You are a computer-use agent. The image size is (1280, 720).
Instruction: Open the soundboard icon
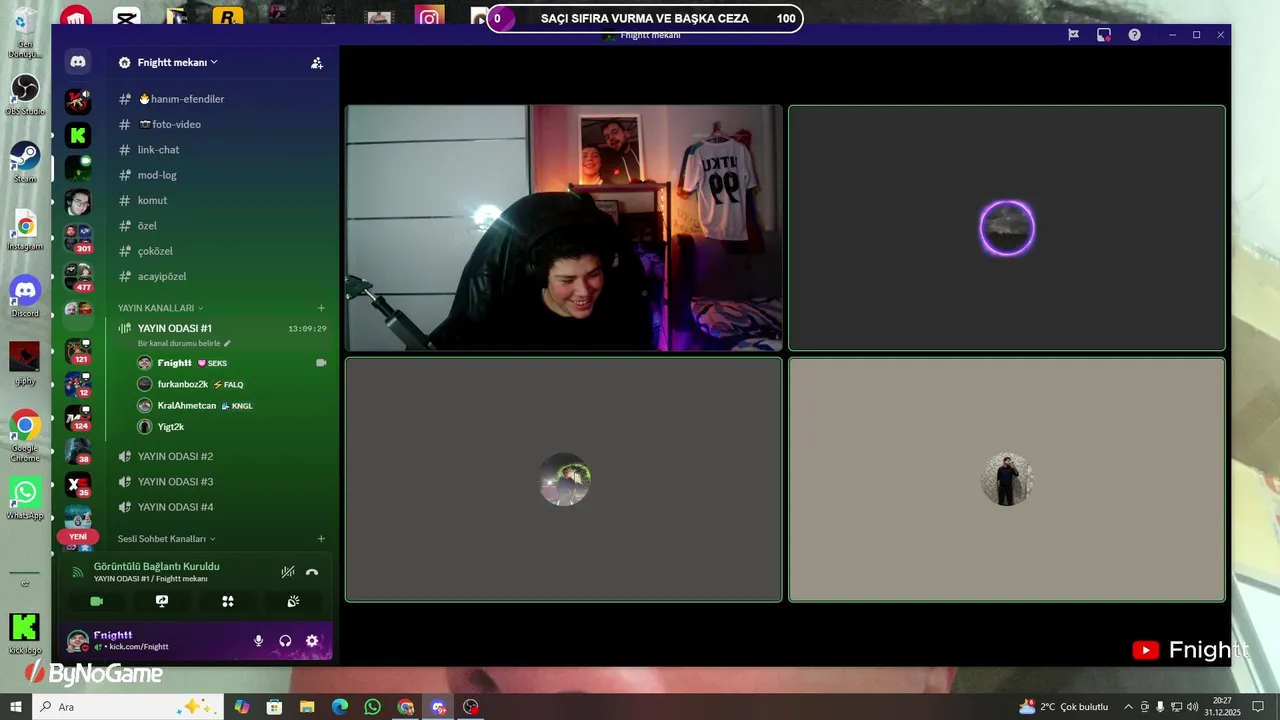tap(293, 601)
